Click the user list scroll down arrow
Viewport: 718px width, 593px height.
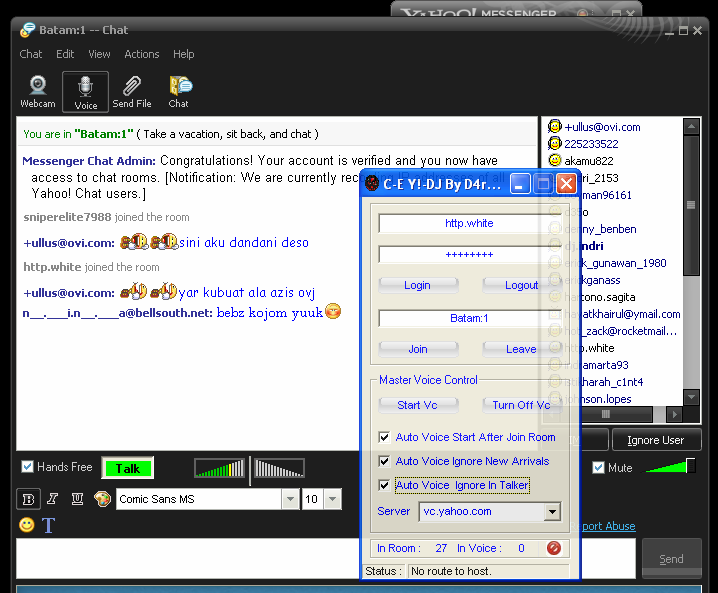point(691,397)
